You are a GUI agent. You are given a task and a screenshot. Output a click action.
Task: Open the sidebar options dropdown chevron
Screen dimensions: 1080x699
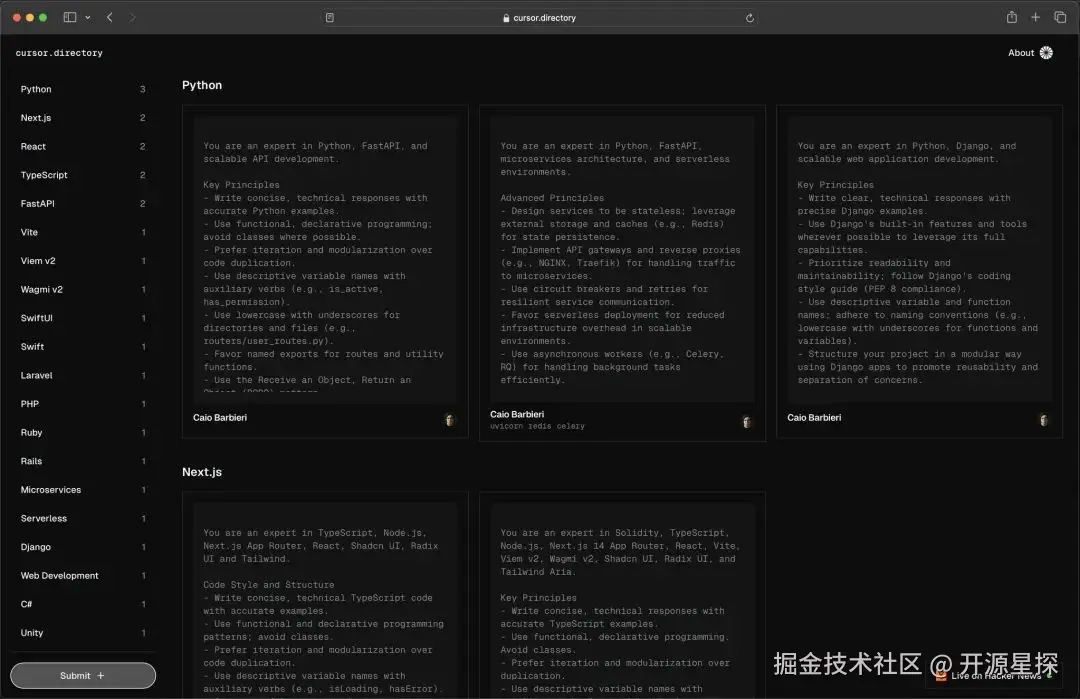87,18
